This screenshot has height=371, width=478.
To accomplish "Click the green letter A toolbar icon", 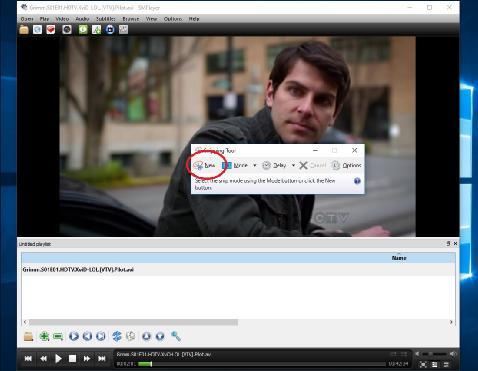I will point(96,30).
